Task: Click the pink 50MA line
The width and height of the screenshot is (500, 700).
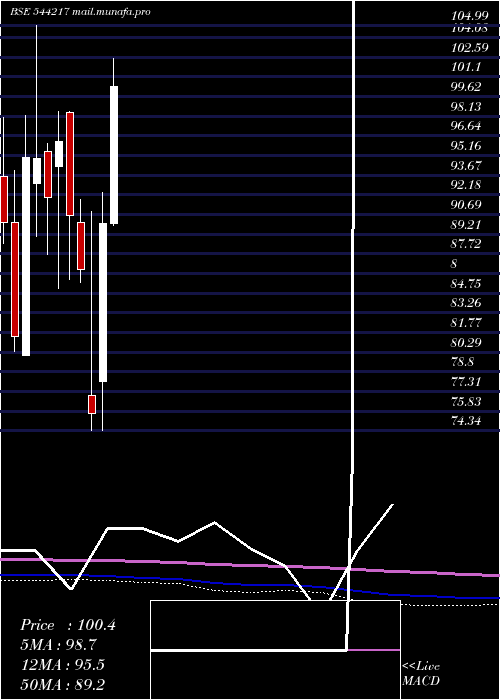Action: click(x=250, y=566)
